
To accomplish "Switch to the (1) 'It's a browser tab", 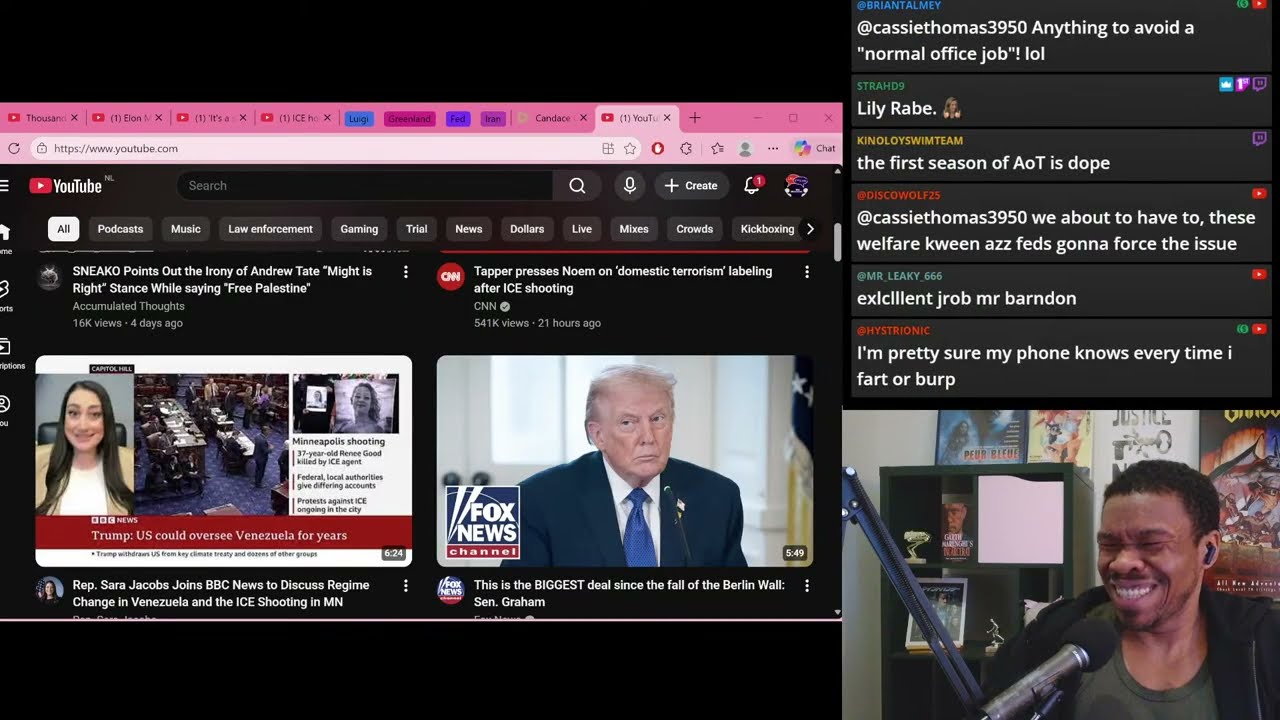I will tap(212, 118).
